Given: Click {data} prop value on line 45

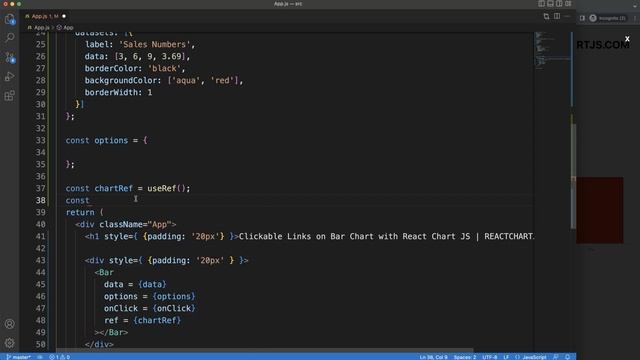Looking at the screenshot, I should [x=152, y=284].
